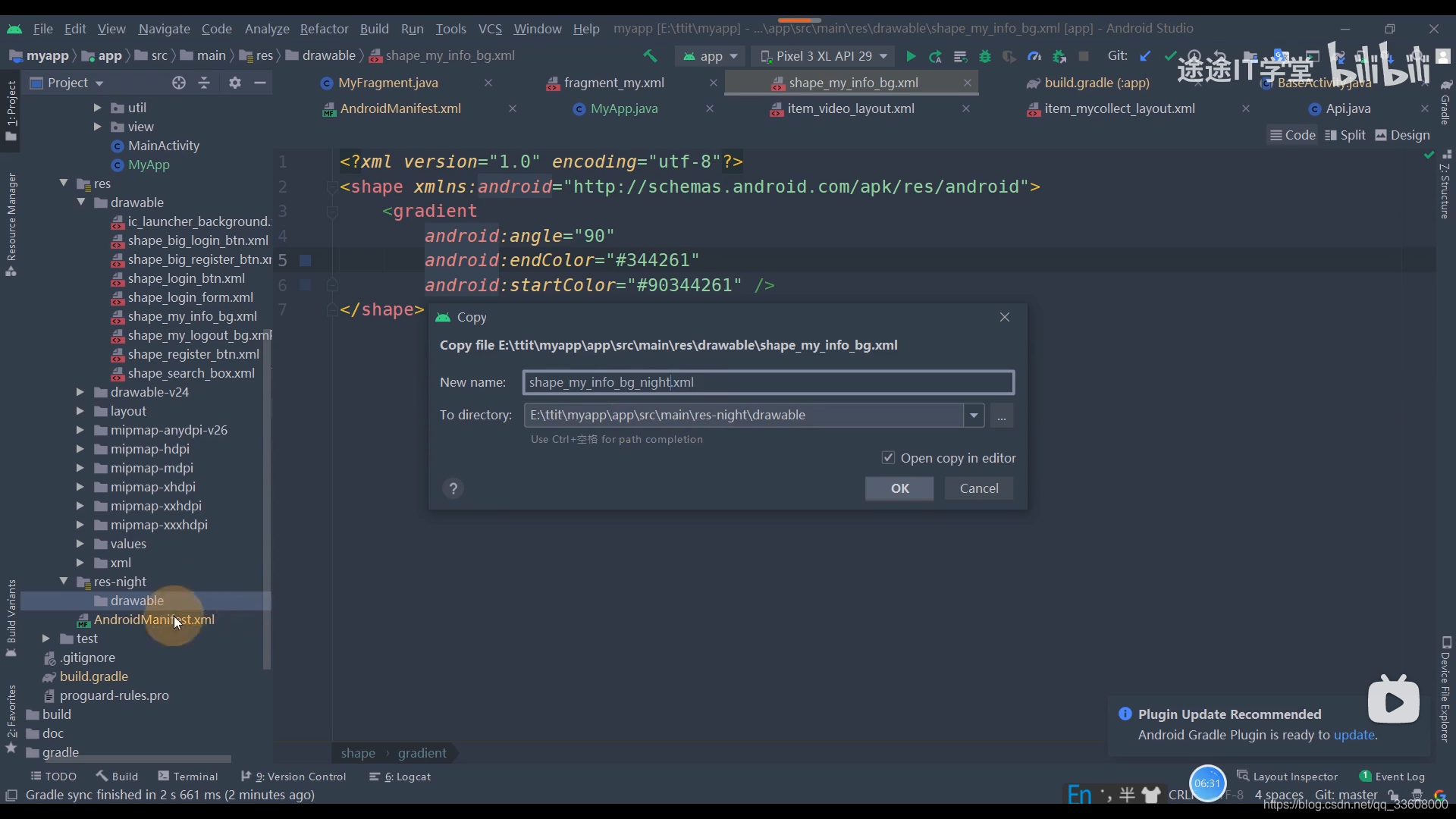The width and height of the screenshot is (1456, 819).
Task: Click the Run with Coverage icon
Action: [1009, 56]
